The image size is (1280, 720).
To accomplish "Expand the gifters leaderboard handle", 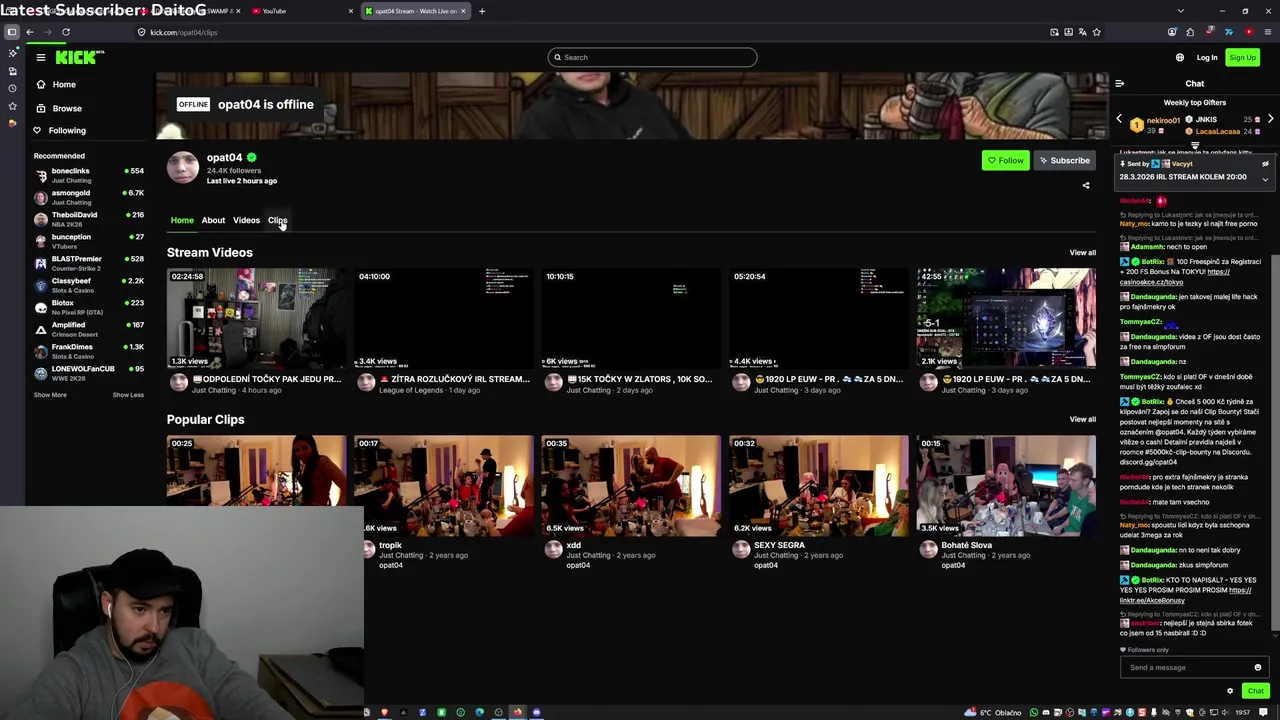I will tap(1194, 146).
